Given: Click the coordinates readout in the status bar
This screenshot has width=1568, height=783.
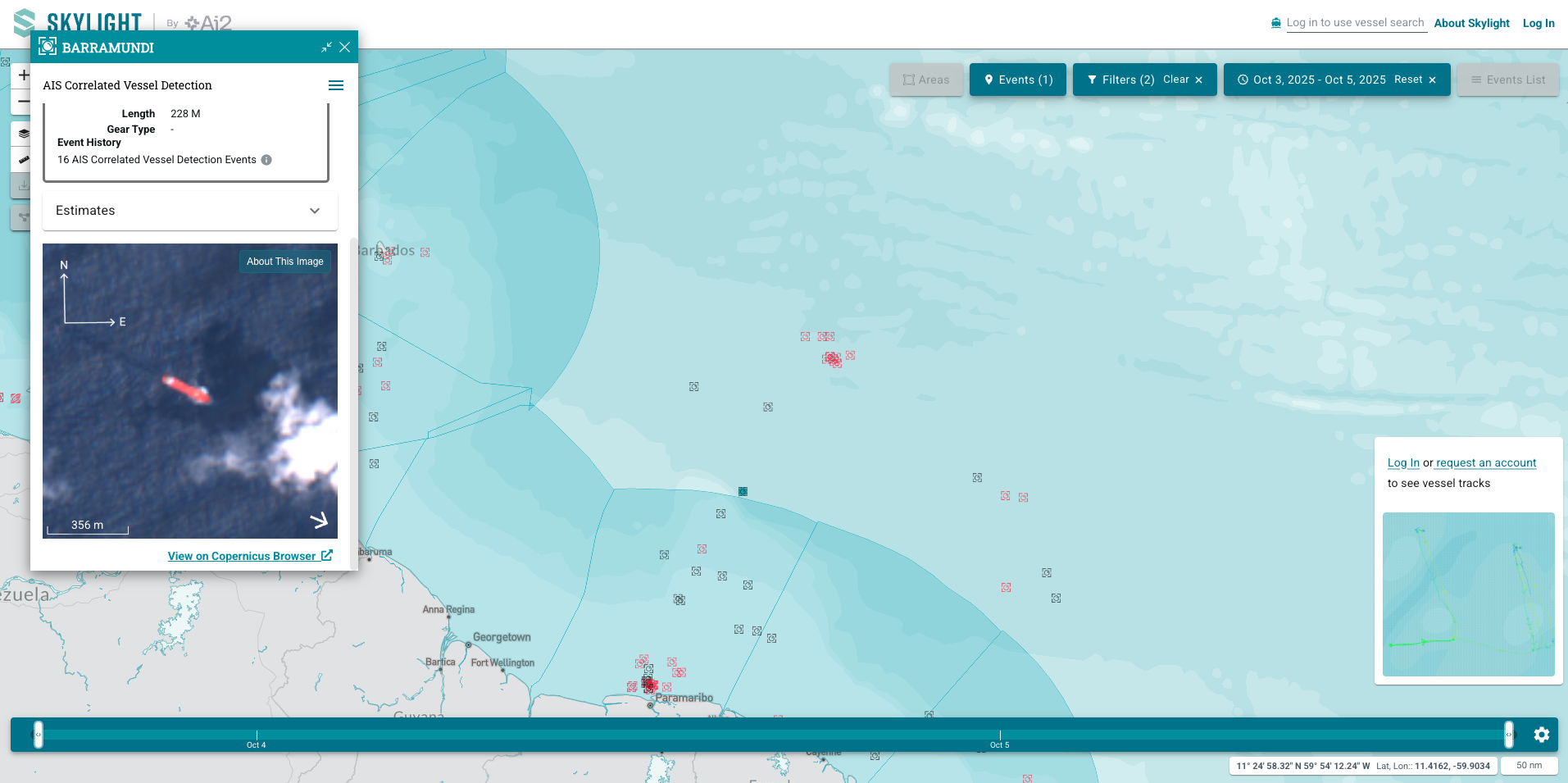Looking at the screenshot, I should (1363, 766).
